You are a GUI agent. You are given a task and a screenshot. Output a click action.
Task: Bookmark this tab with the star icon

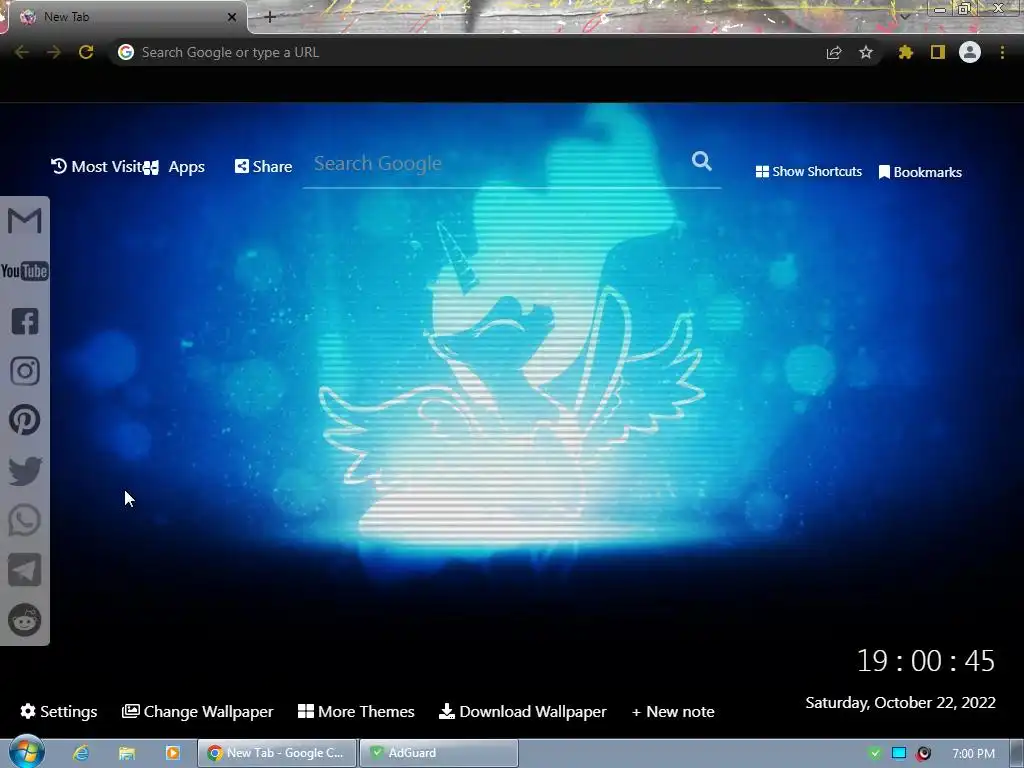pyautogui.click(x=866, y=52)
